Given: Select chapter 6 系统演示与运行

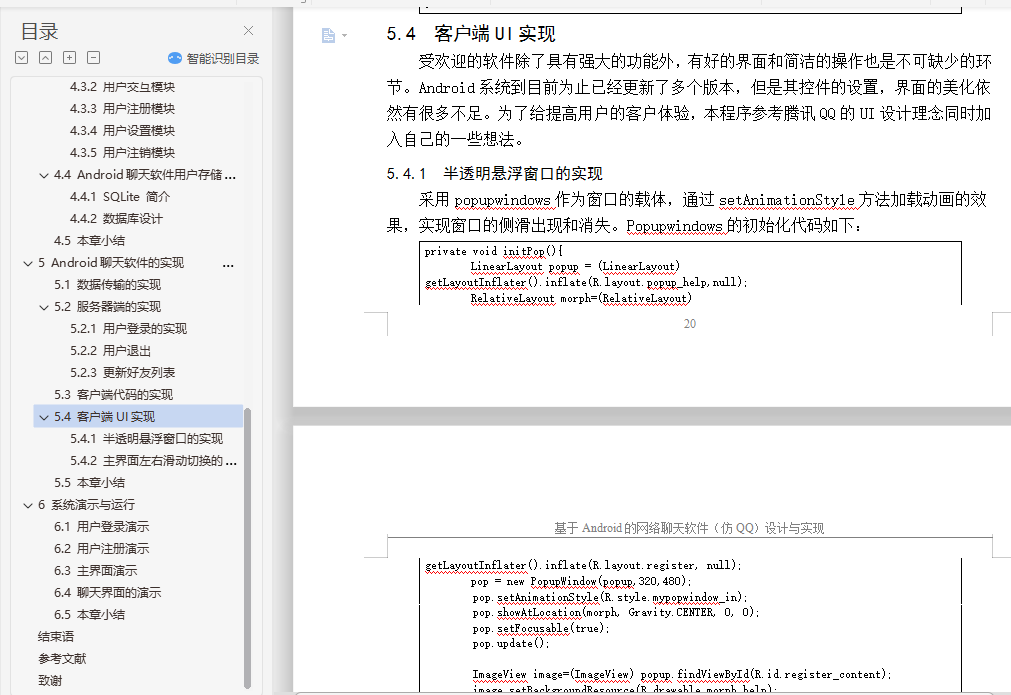Looking at the screenshot, I should pyautogui.click(x=86, y=504).
